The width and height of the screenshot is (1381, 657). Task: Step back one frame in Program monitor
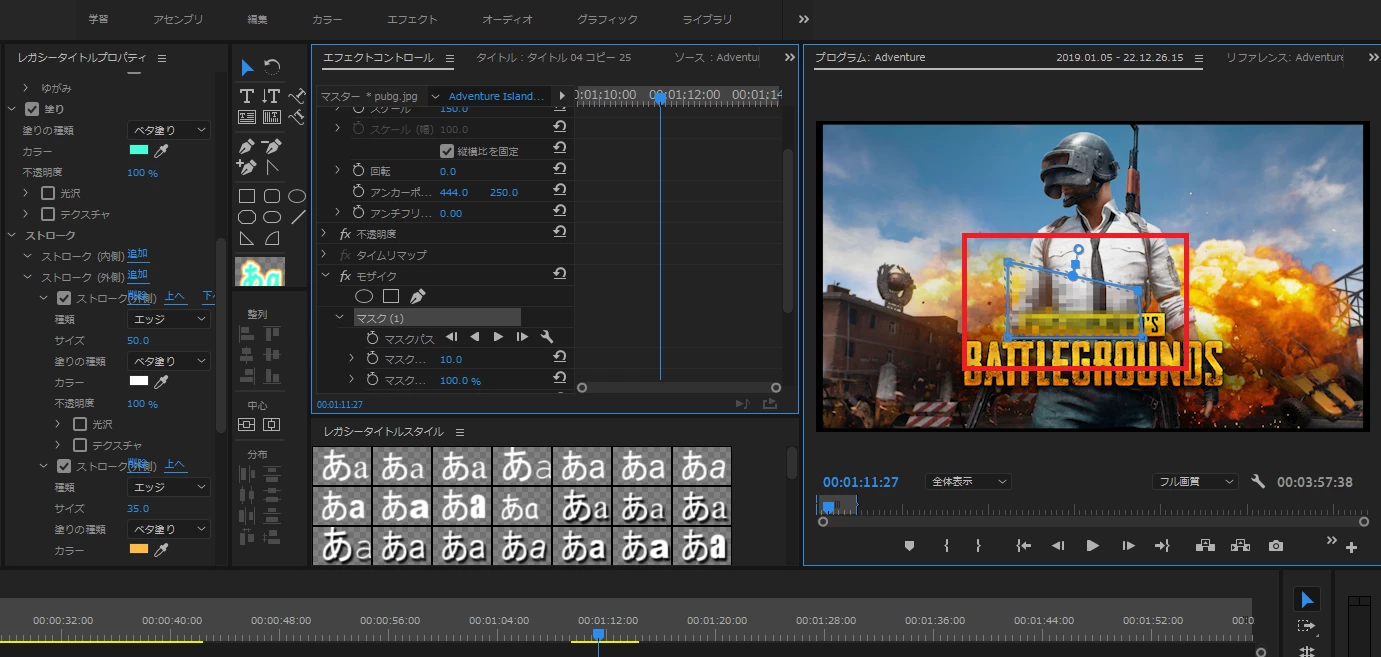coord(1057,546)
